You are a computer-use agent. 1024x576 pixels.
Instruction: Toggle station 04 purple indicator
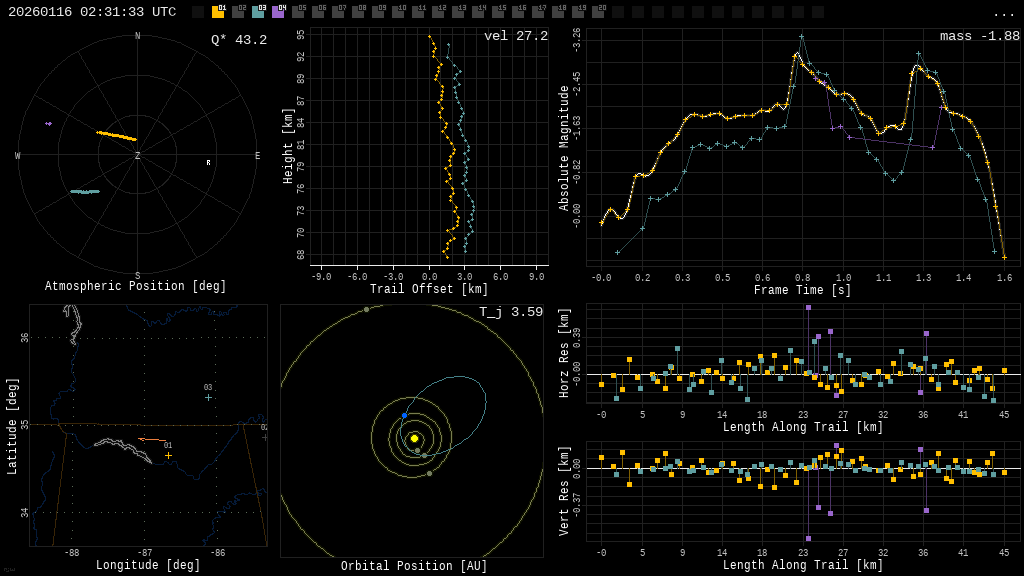click(x=278, y=12)
